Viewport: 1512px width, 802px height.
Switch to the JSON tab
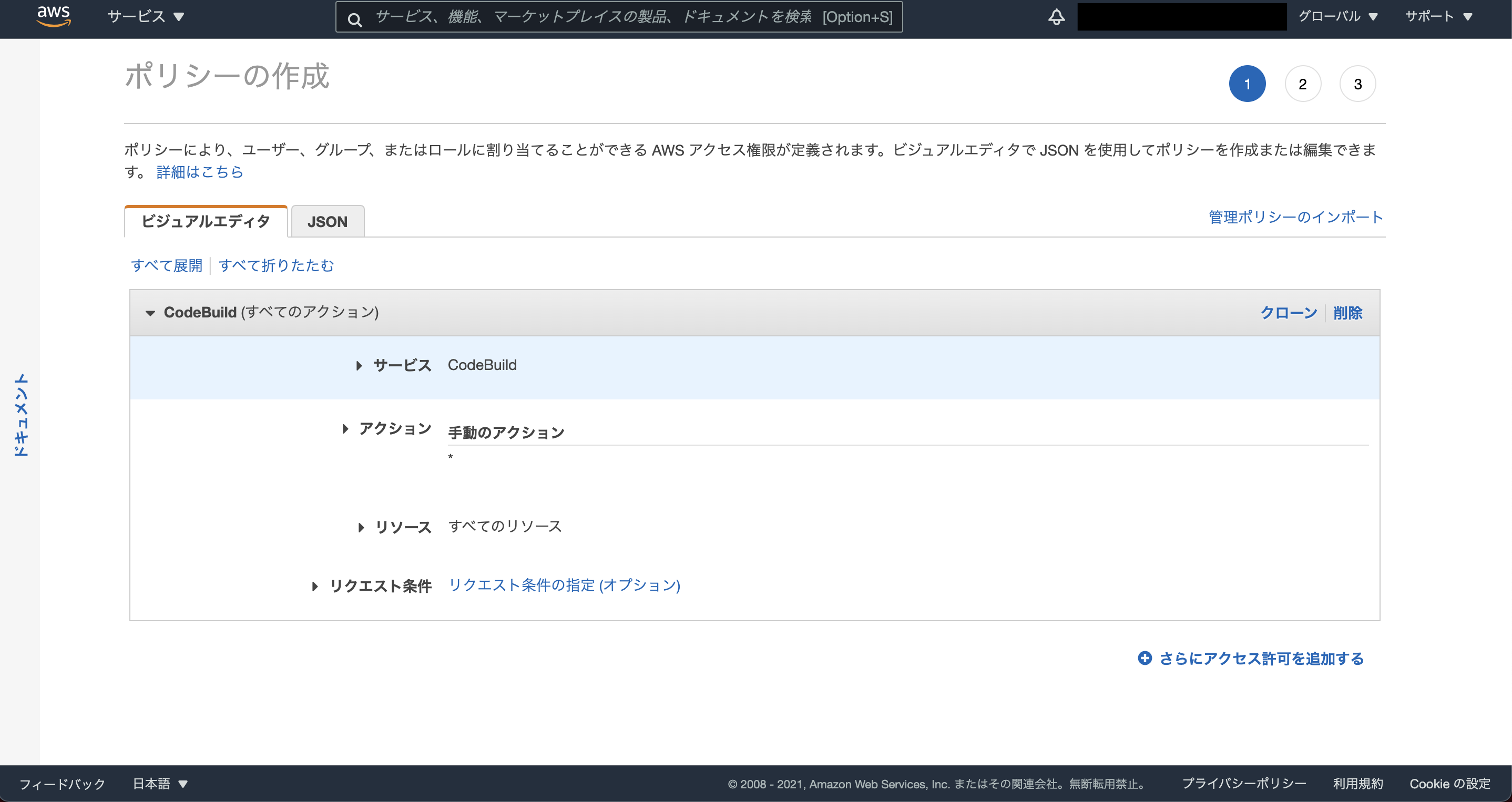click(327, 221)
